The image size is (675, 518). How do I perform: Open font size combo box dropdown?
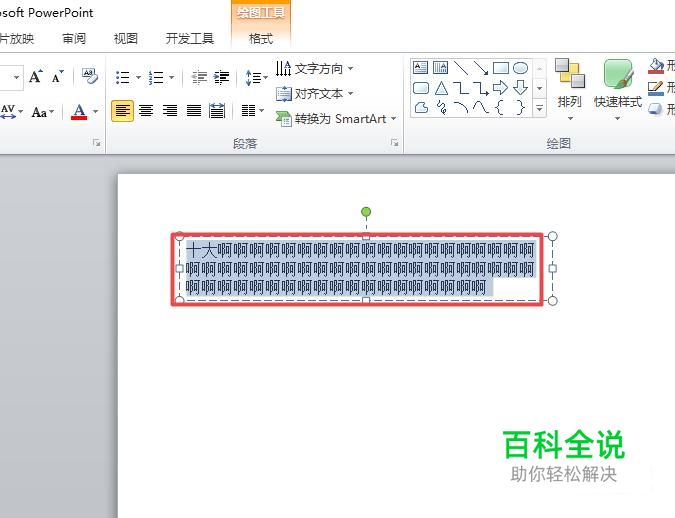coord(17,78)
